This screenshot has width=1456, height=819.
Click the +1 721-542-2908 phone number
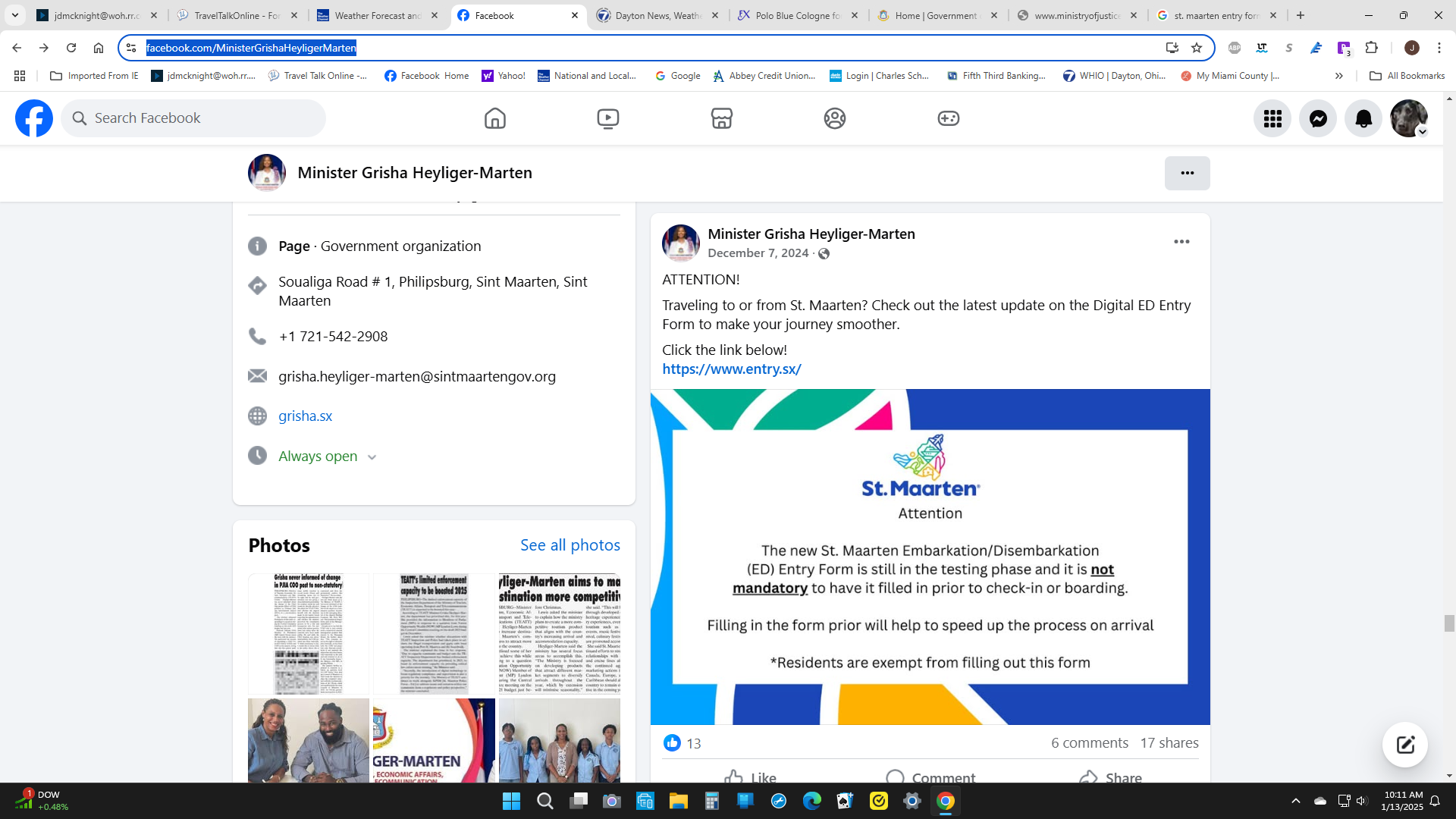(x=333, y=337)
